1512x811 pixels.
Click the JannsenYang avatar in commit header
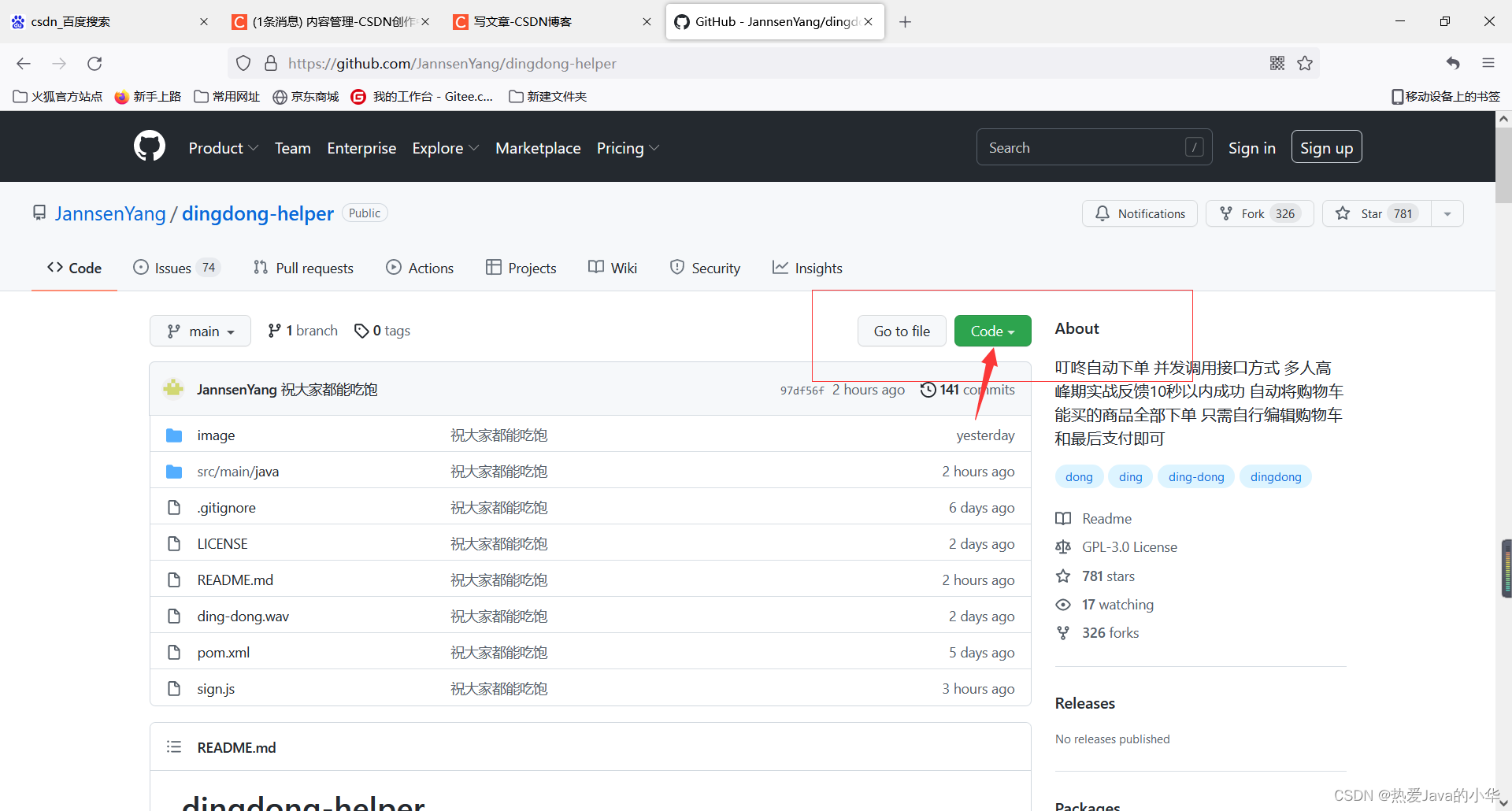pos(173,389)
